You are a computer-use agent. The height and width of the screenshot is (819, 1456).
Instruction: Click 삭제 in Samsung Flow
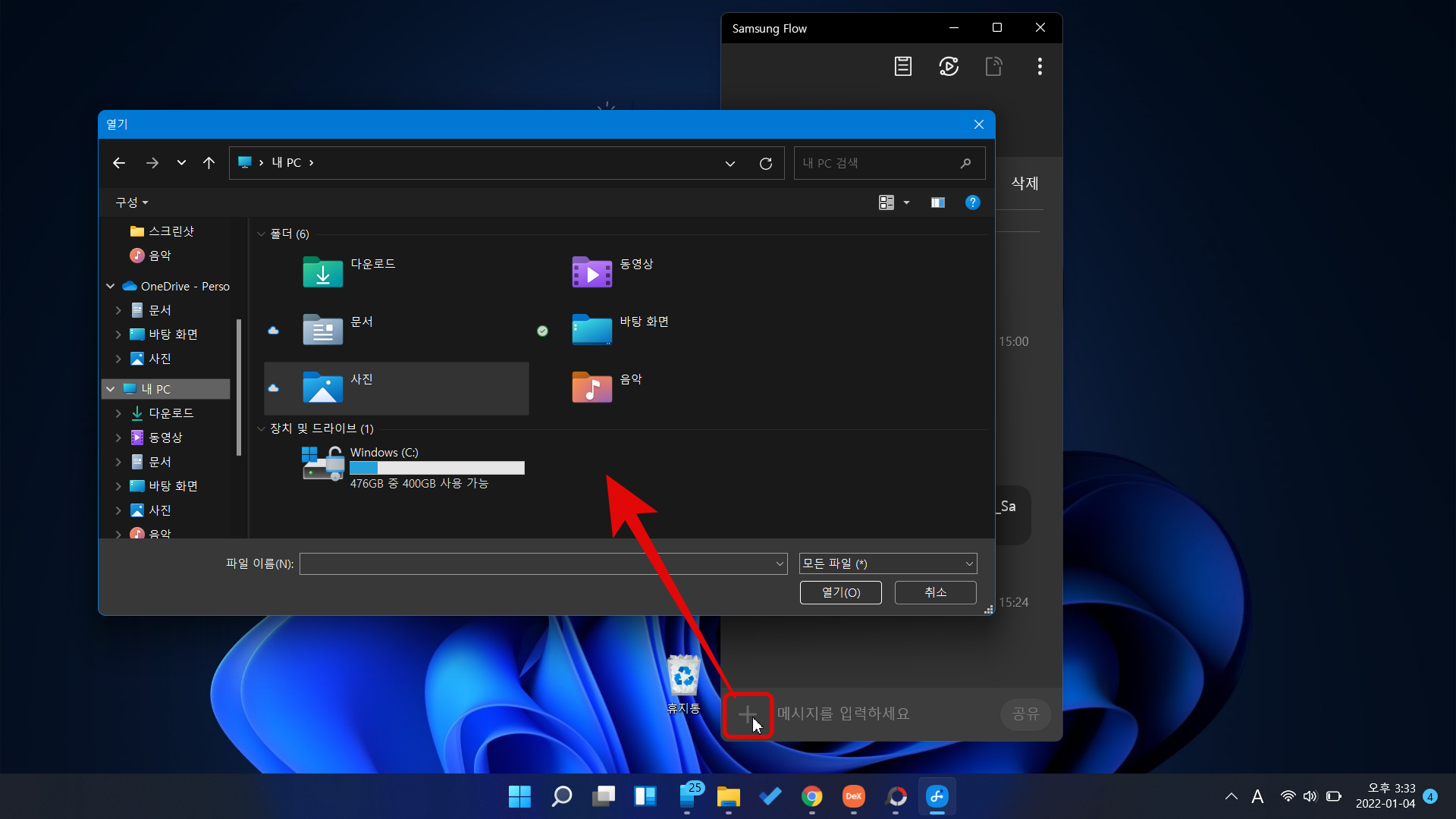[x=1025, y=184]
